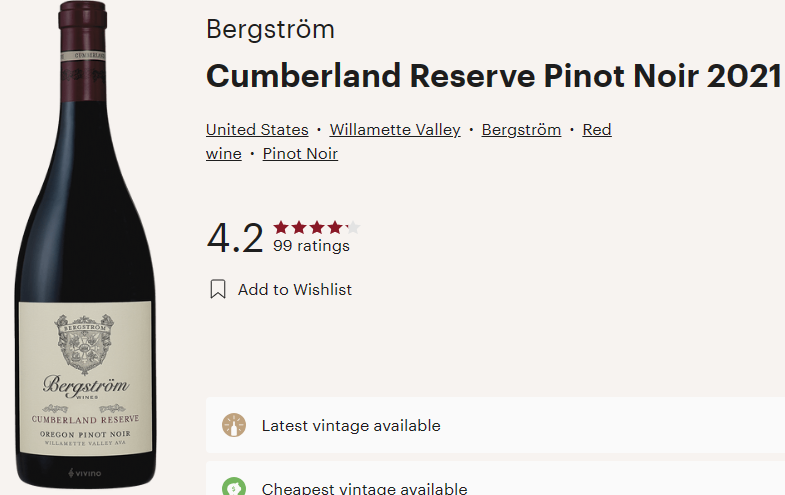Screen dimensions: 785x495
Task: Click the wishlist bookmark icon
Action: (x=218, y=290)
